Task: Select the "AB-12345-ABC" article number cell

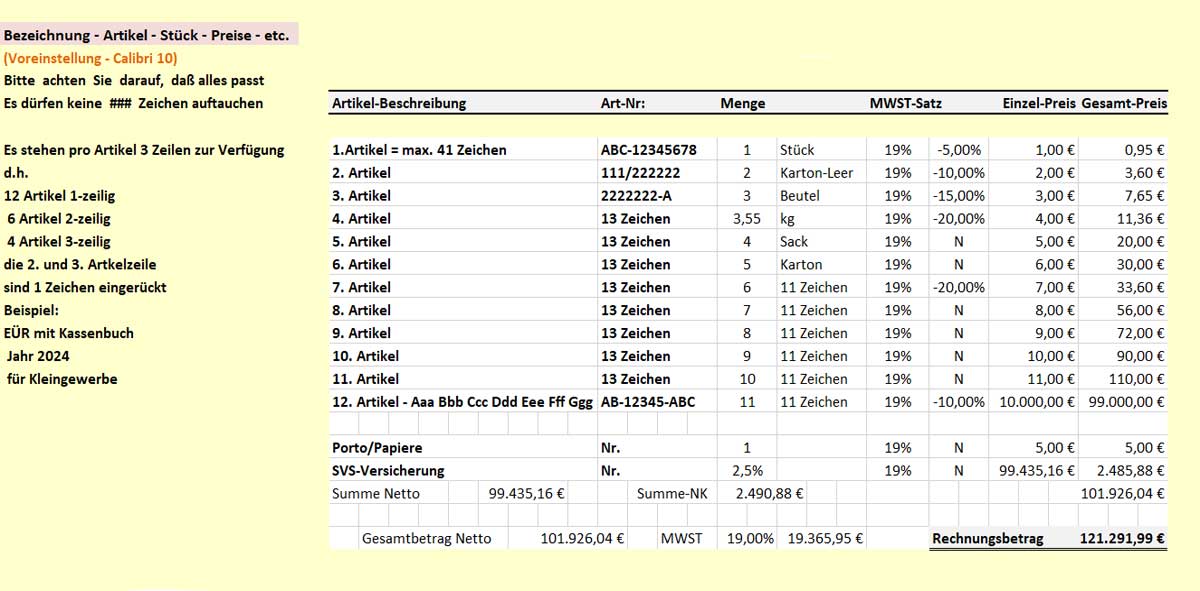Action: (647, 402)
